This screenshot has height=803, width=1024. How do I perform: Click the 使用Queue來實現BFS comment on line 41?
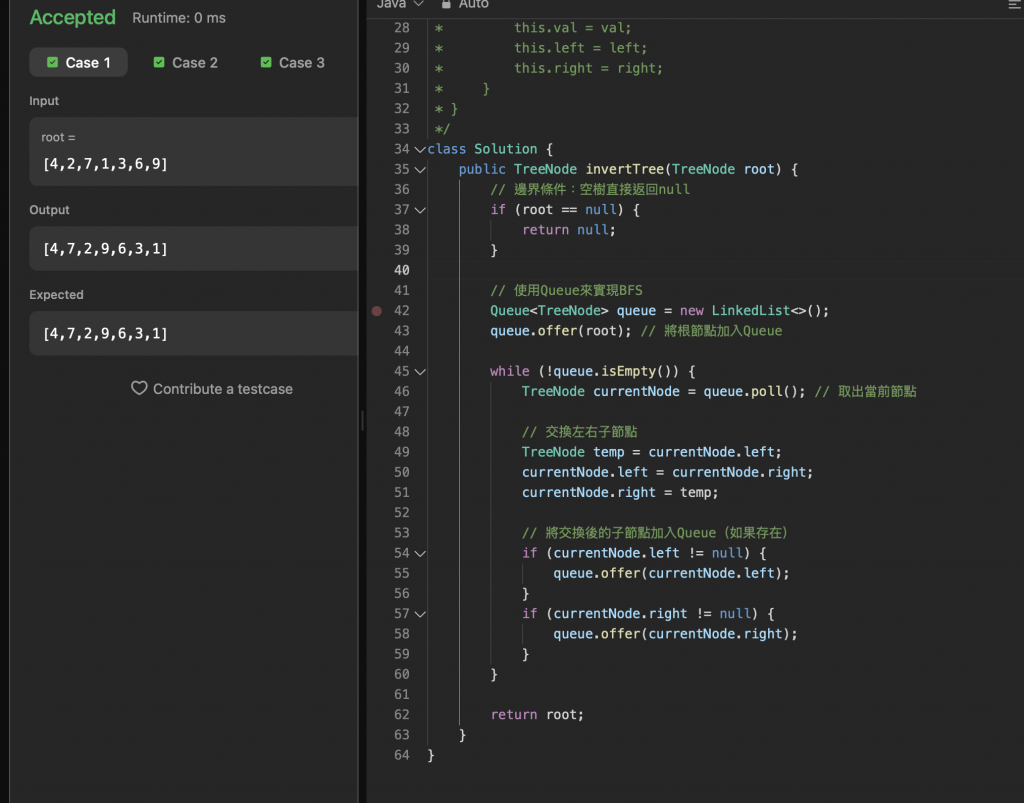[566, 291]
